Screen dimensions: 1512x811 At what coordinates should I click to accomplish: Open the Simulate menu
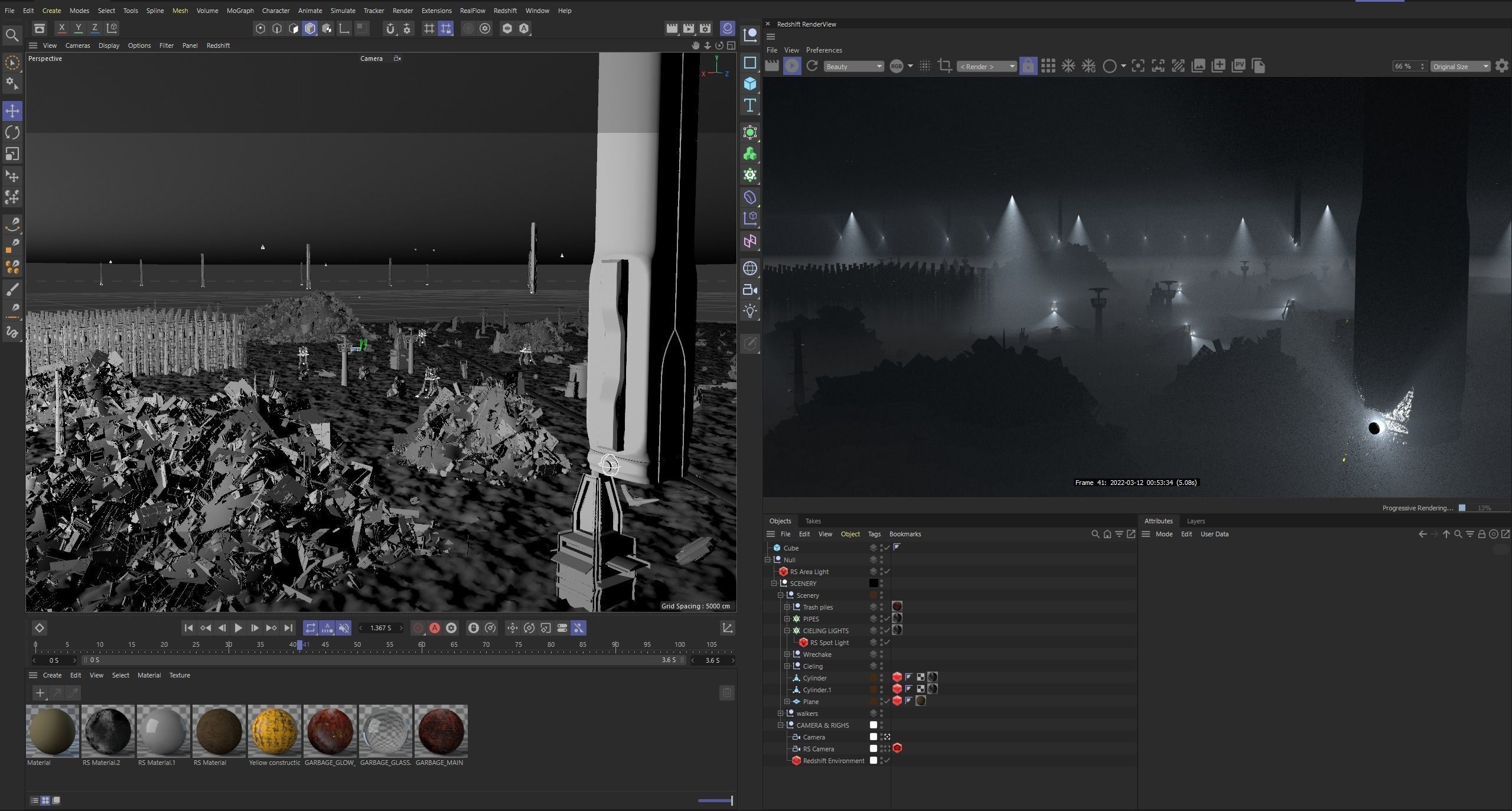(x=343, y=11)
